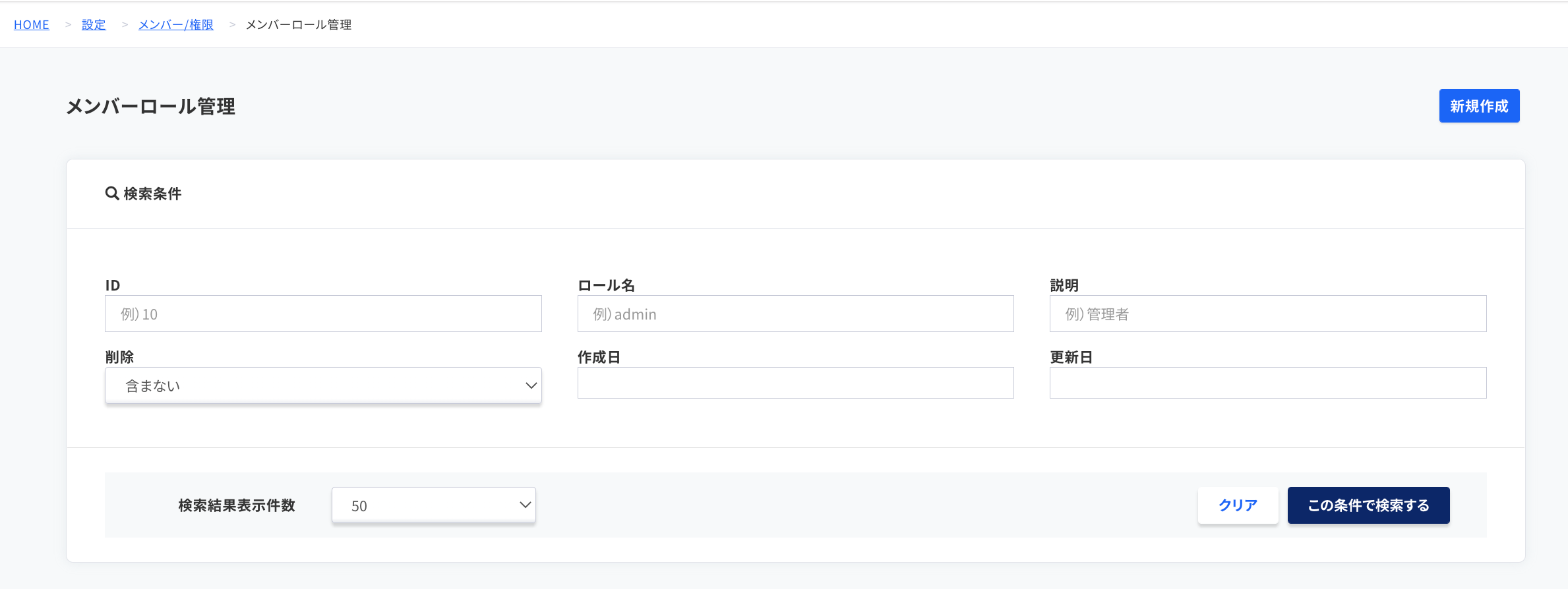
Task: Click the 作成日 date field
Action: (795, 383)
